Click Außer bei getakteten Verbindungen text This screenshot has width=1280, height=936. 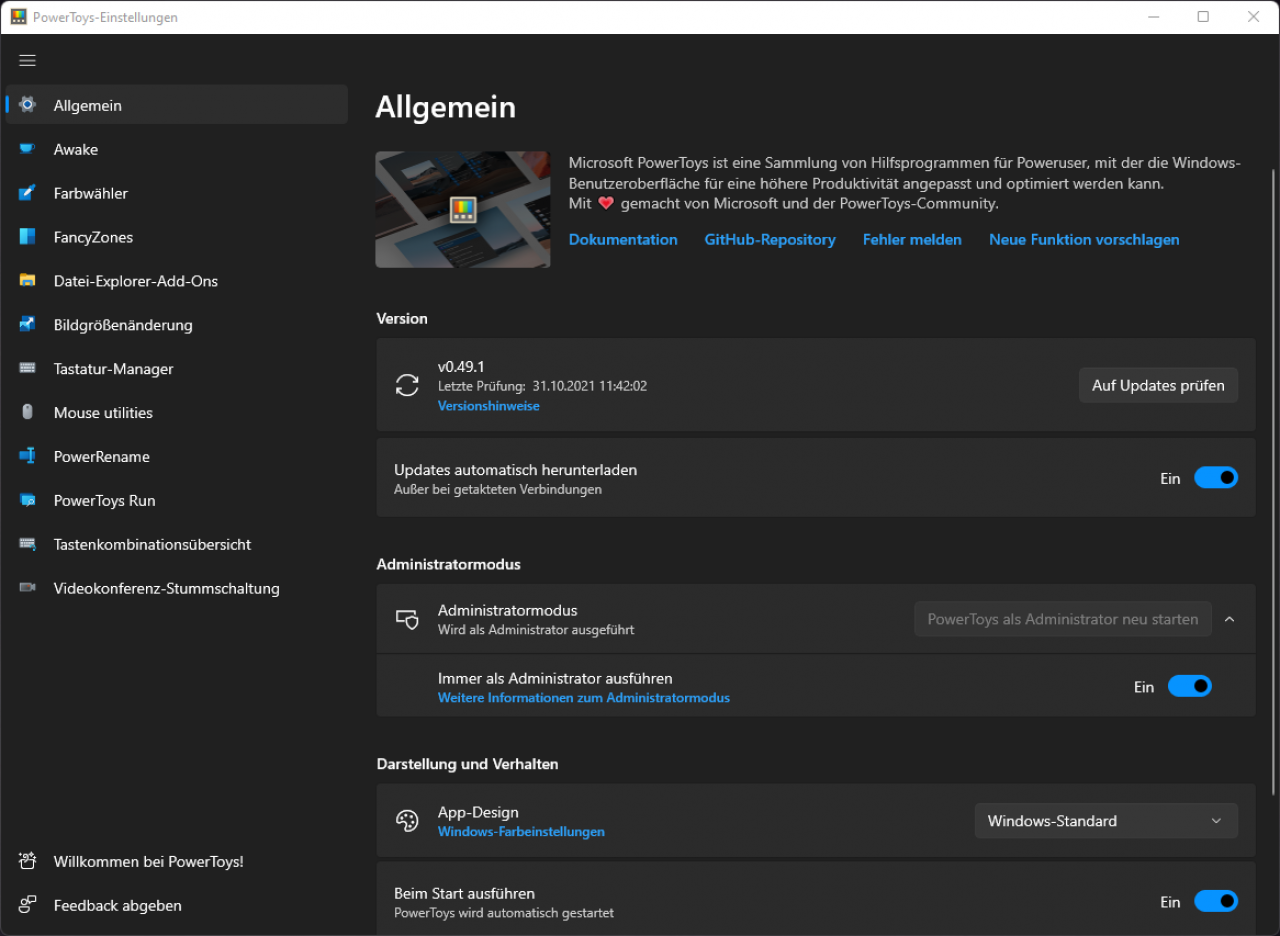(x=498, y=490)
